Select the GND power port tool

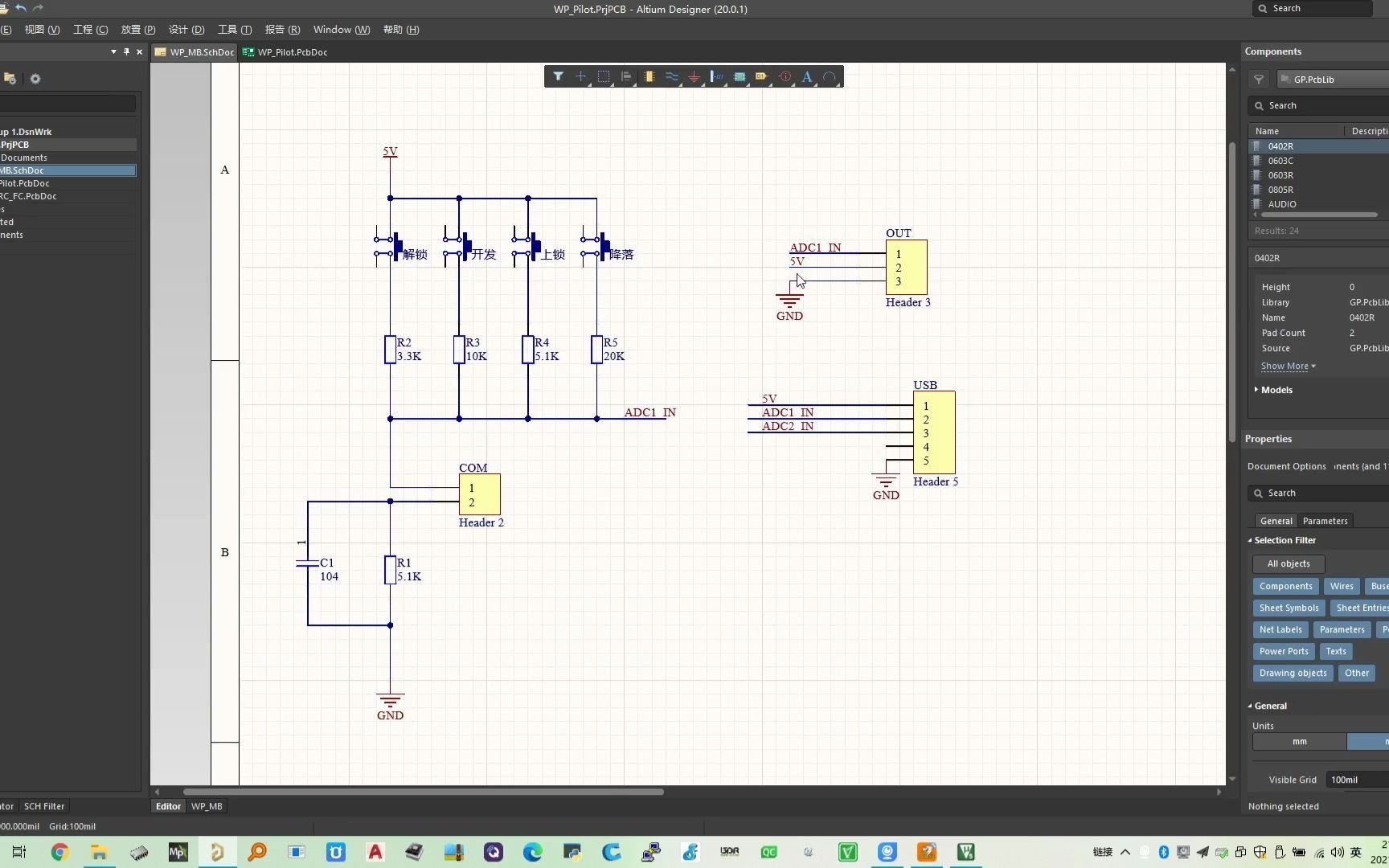click(694, 77)
